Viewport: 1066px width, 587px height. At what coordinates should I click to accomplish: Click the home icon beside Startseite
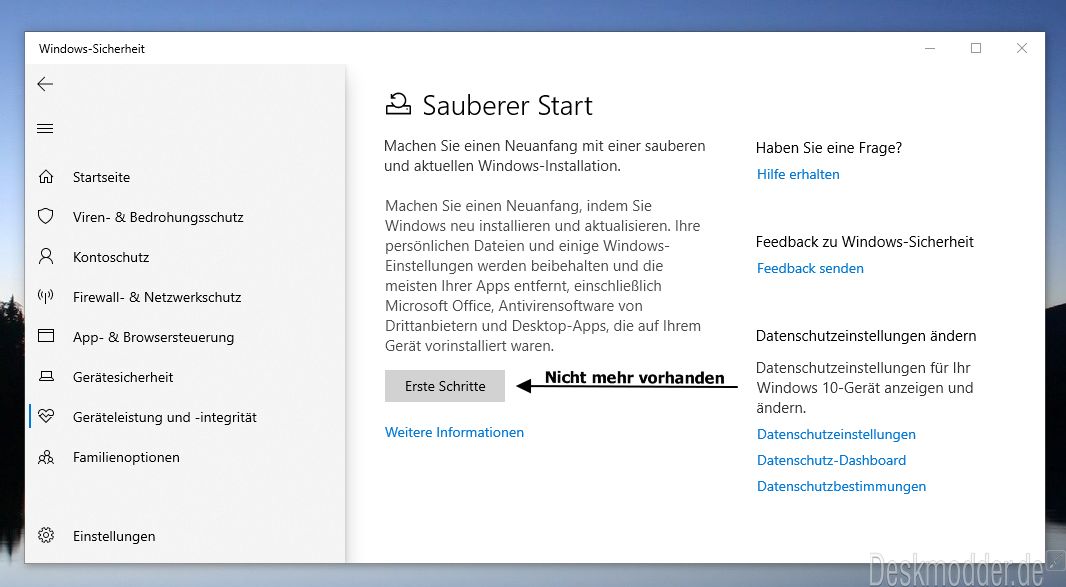tap(46, 177)
